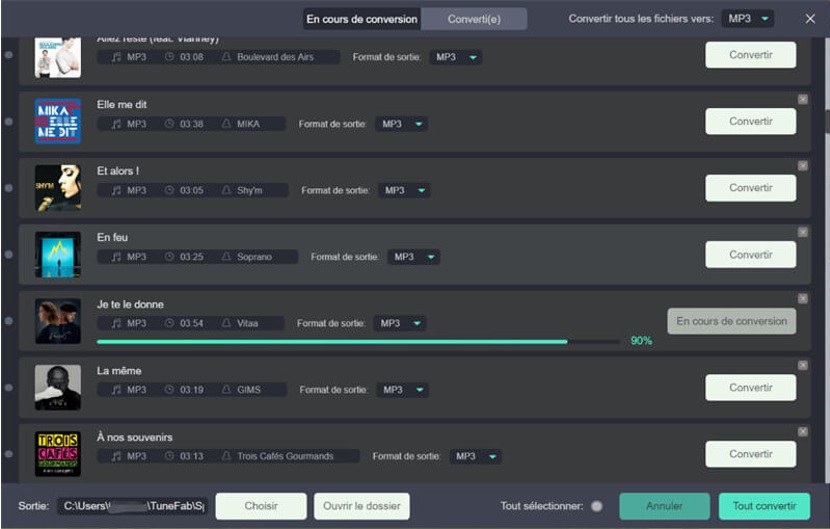Click the Elle me dit album cover

(x=58, y=121)
